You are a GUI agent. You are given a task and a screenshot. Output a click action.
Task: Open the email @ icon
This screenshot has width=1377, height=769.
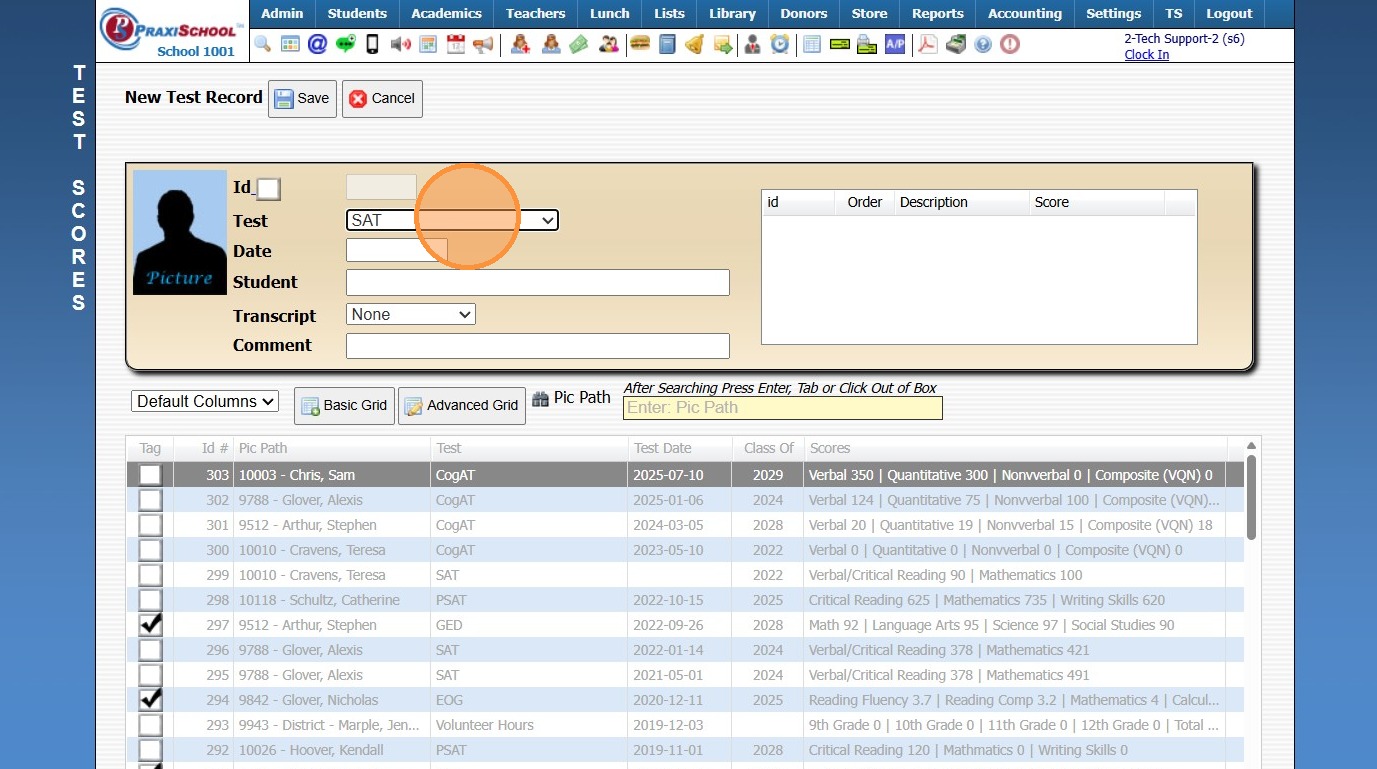pos(317,44)
